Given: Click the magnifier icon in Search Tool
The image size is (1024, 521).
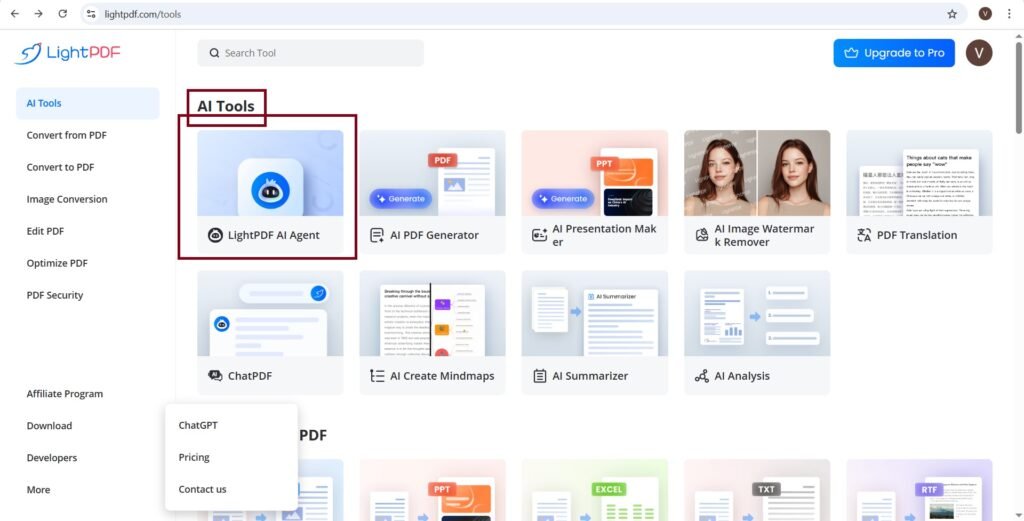Looking at the screenshot, I should coord(213,53).
